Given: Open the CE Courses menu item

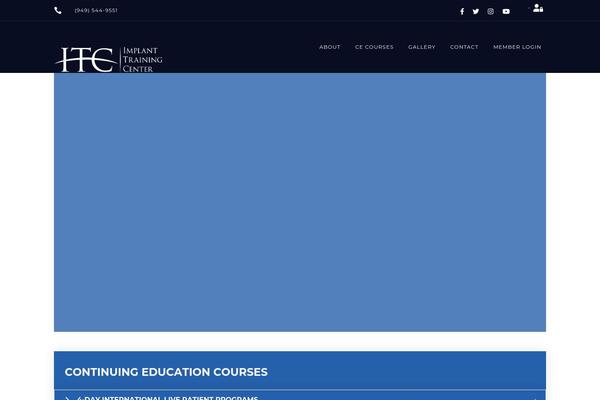Looking at the screenshot, I should (x=374, y=47).
